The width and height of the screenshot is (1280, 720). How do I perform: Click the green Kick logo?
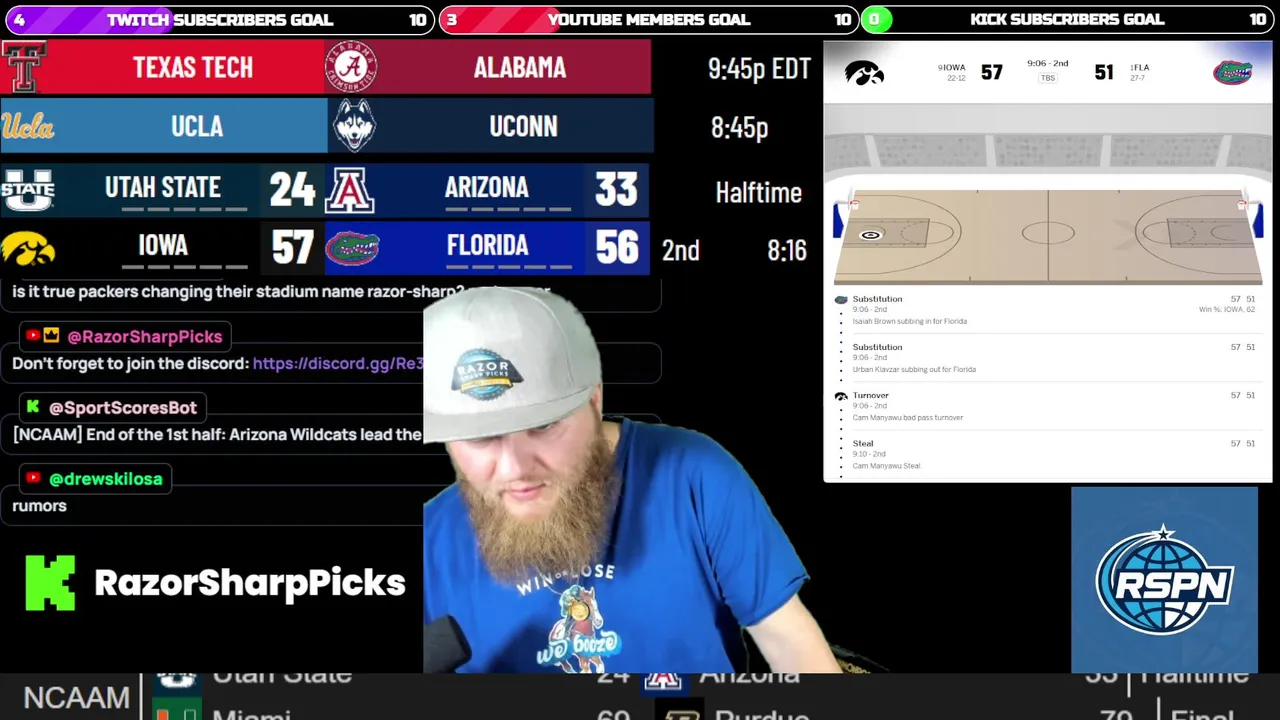point(50,583)
